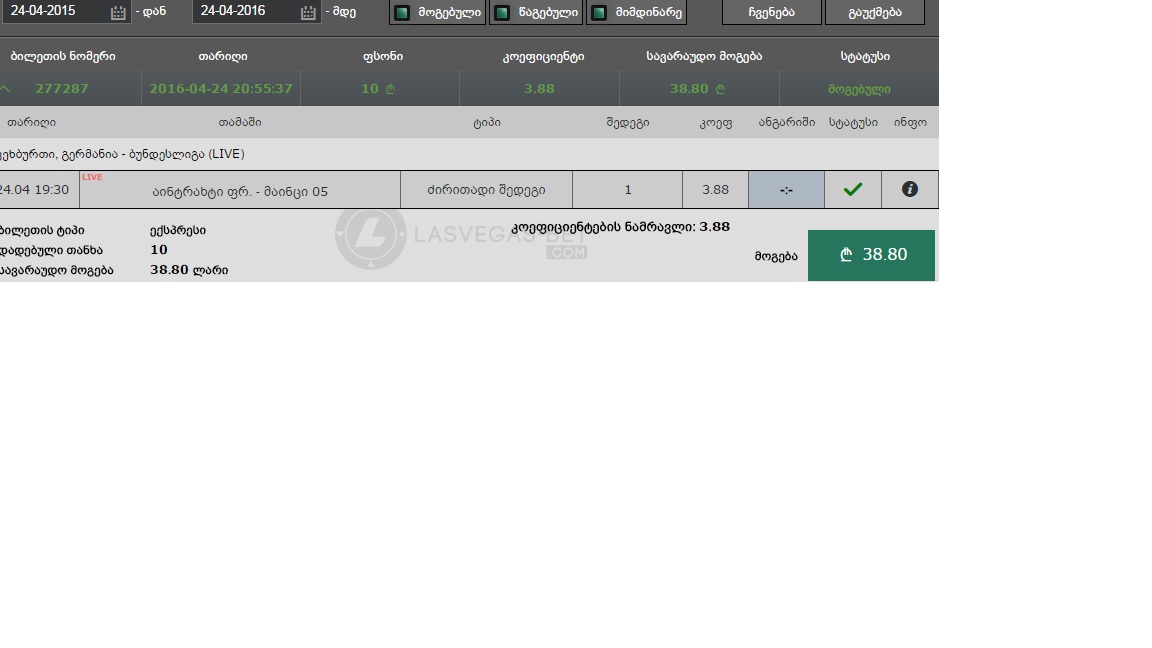This screenshot has width=1152, height=648.
Task: Click the კოეფიციენტი column header
Action: 543,57
